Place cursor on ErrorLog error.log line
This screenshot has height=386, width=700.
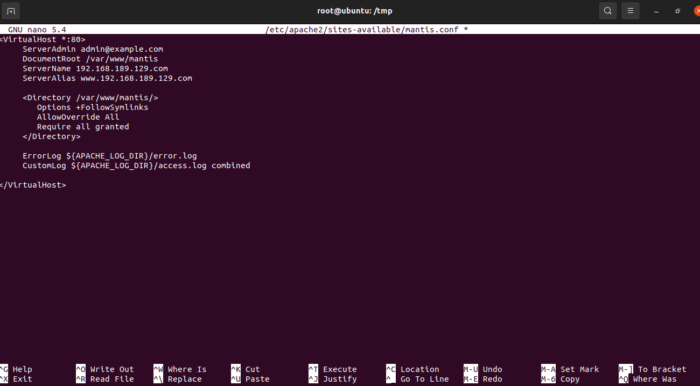(110, 156)
